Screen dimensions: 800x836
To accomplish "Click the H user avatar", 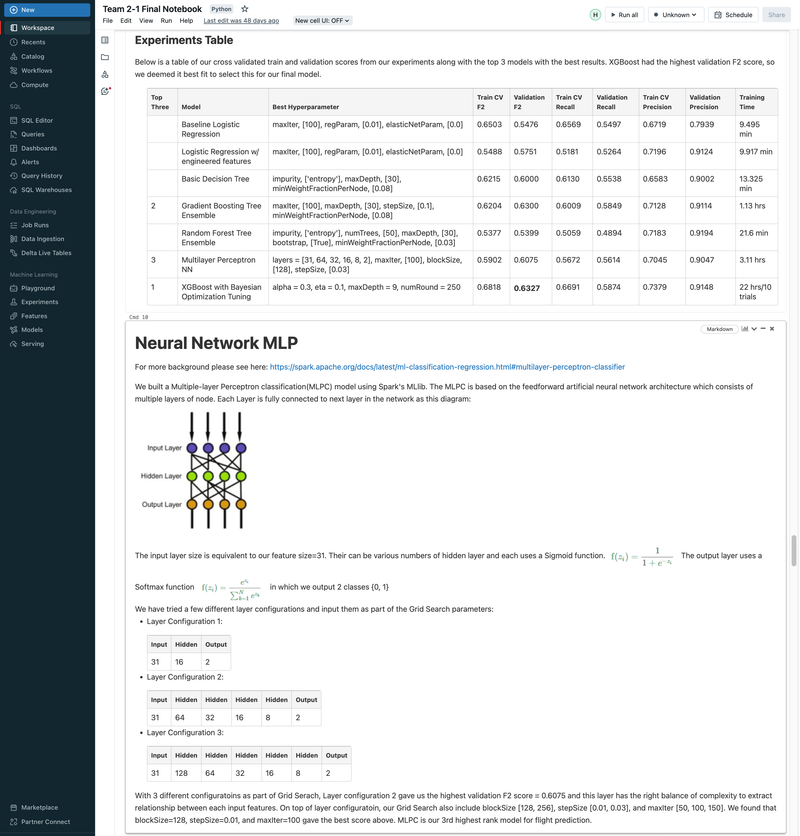I will pos(596,14).
